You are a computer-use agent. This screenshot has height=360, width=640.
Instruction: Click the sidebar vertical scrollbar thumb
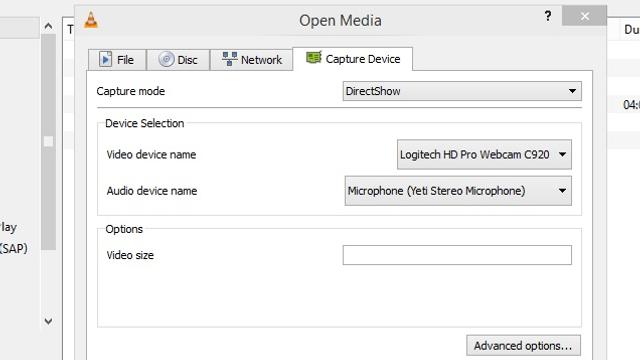pos(48,142)
